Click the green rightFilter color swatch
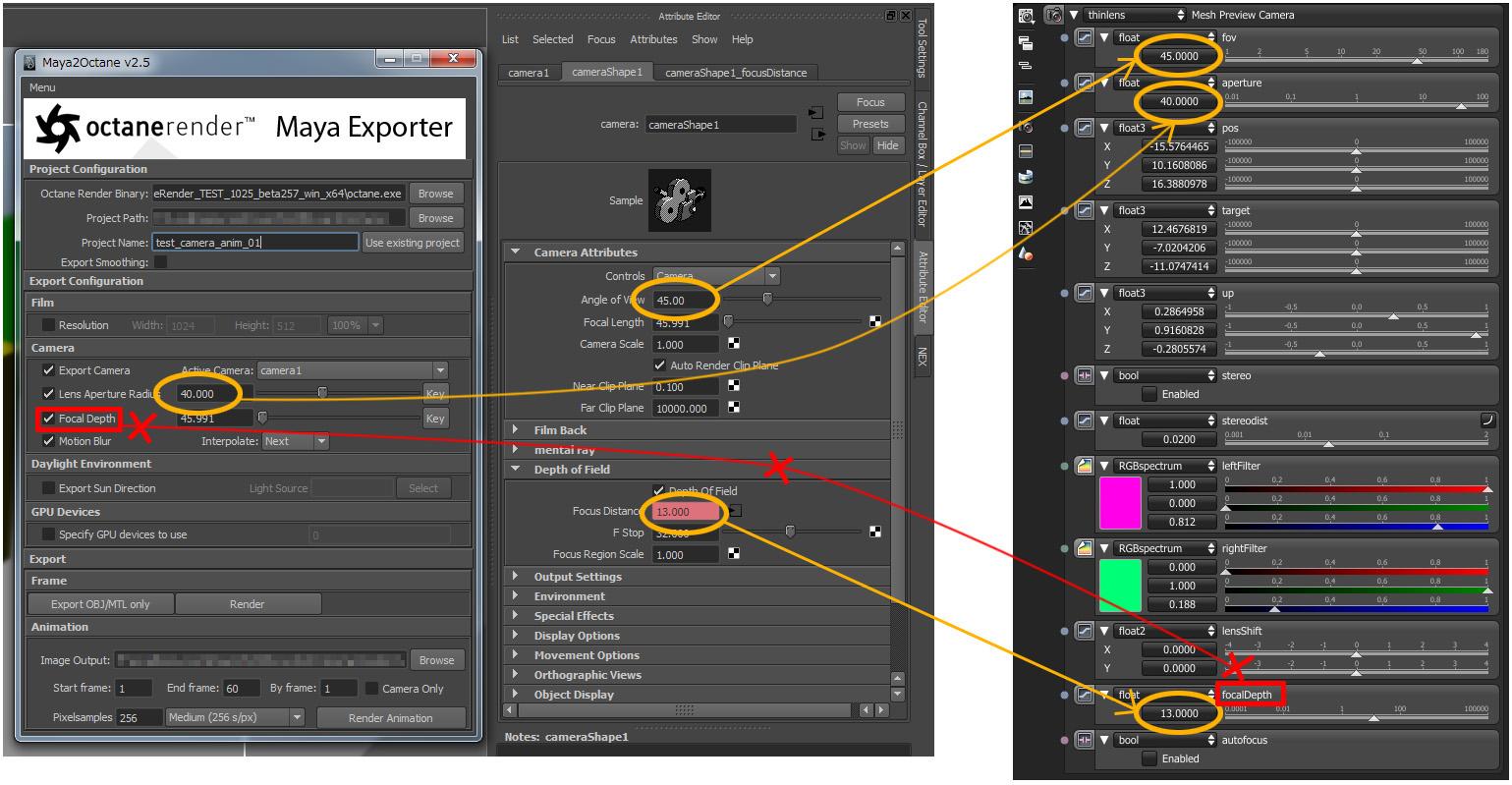 coord(1120,586)
